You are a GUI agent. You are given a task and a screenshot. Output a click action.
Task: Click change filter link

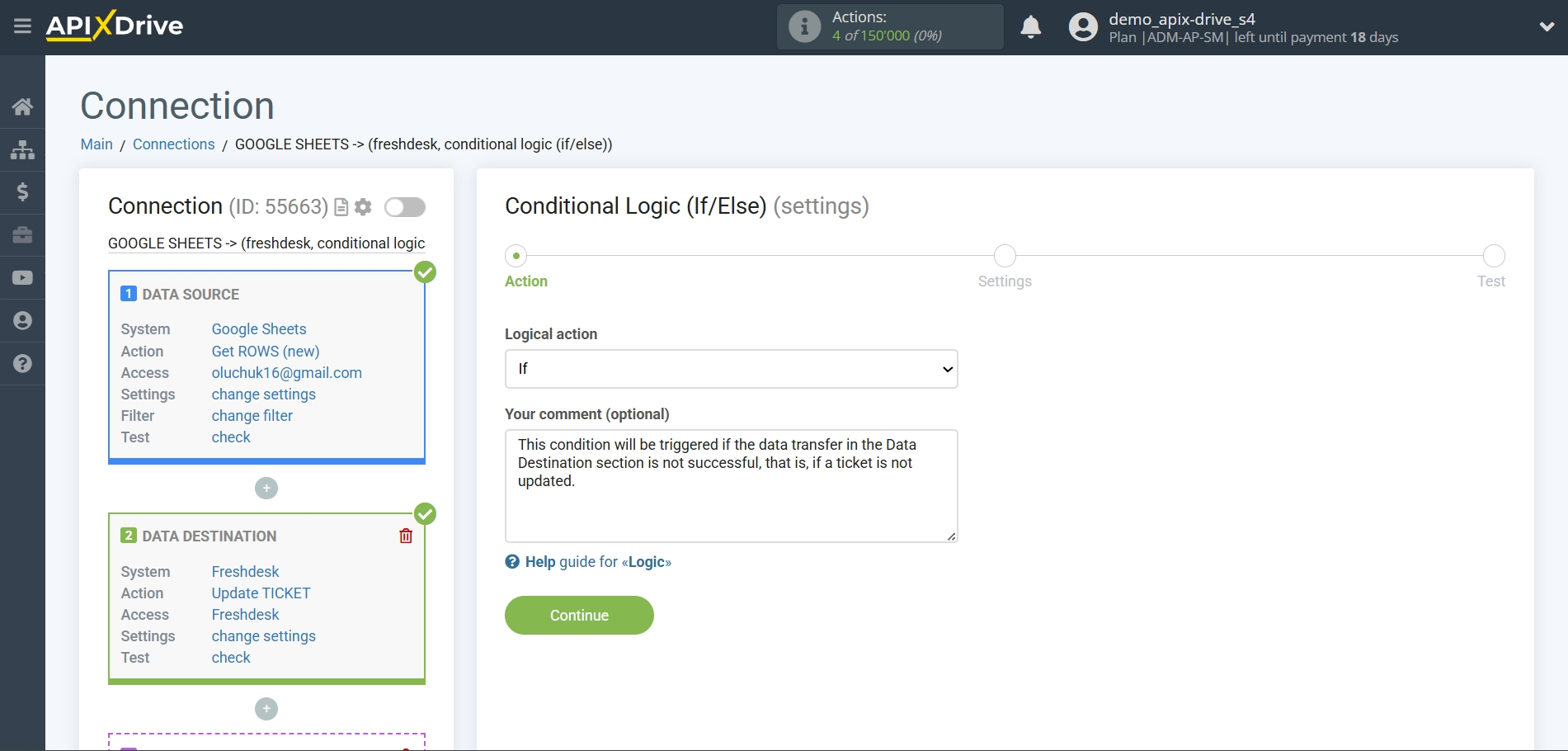click(252, 416)
